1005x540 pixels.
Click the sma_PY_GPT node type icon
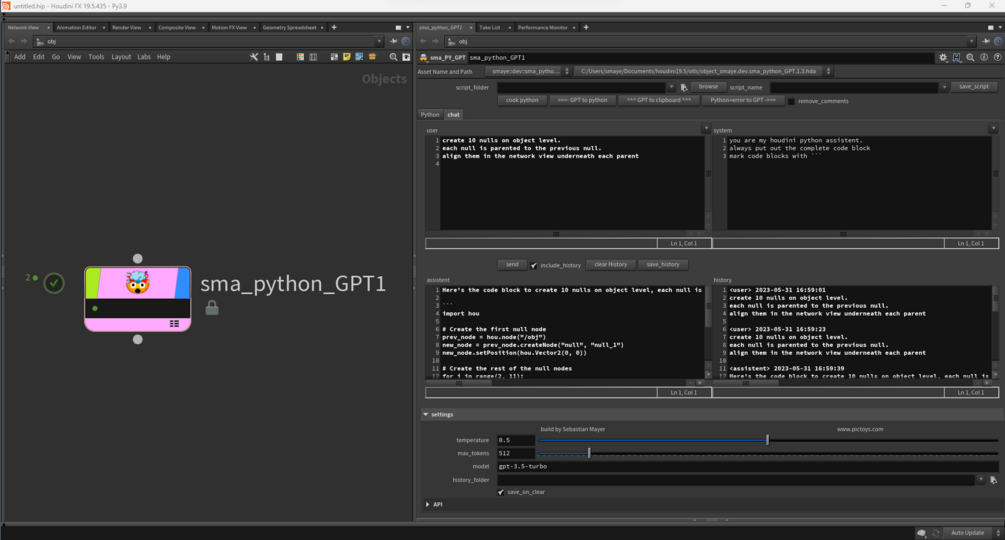pyautogui.click(x=424, y=58)
